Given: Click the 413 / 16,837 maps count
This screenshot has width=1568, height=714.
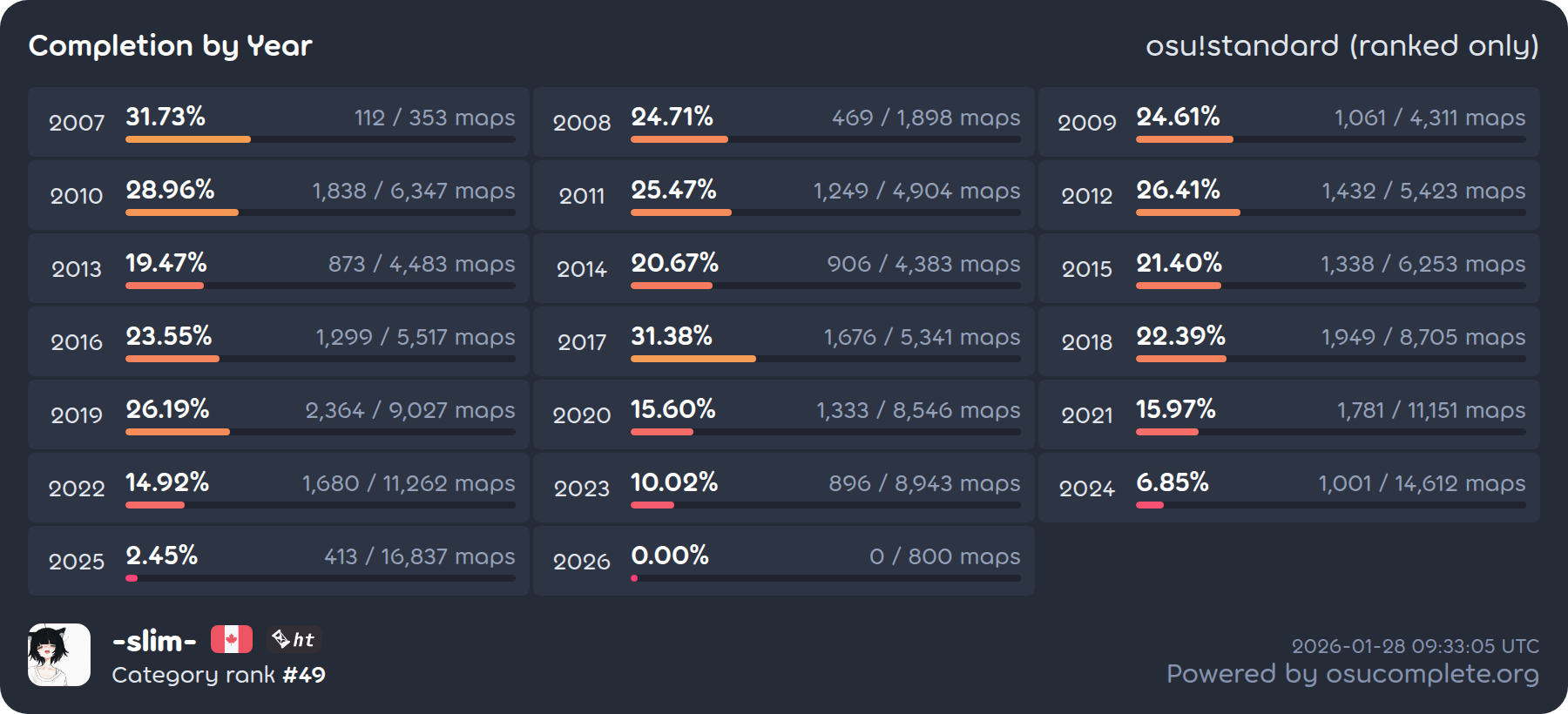Looking at the screenshot, I should tap(419, 557).
